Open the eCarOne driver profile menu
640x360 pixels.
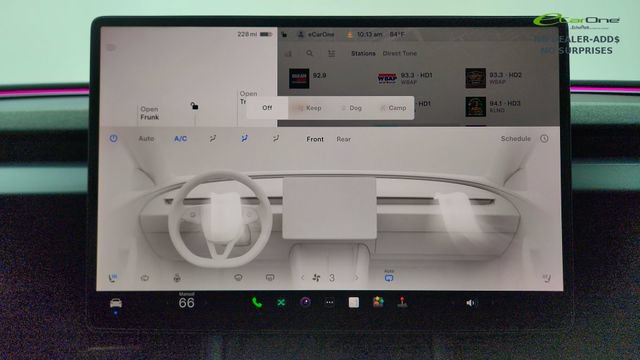click(316, 35)
